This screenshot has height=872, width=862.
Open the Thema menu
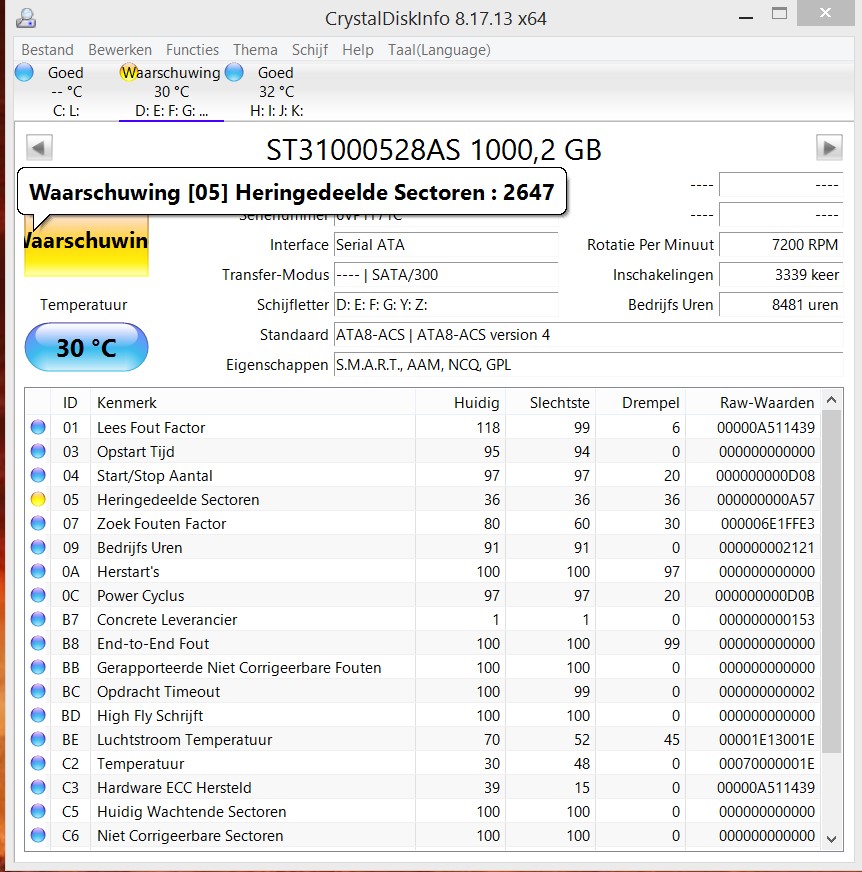[255, 50]
